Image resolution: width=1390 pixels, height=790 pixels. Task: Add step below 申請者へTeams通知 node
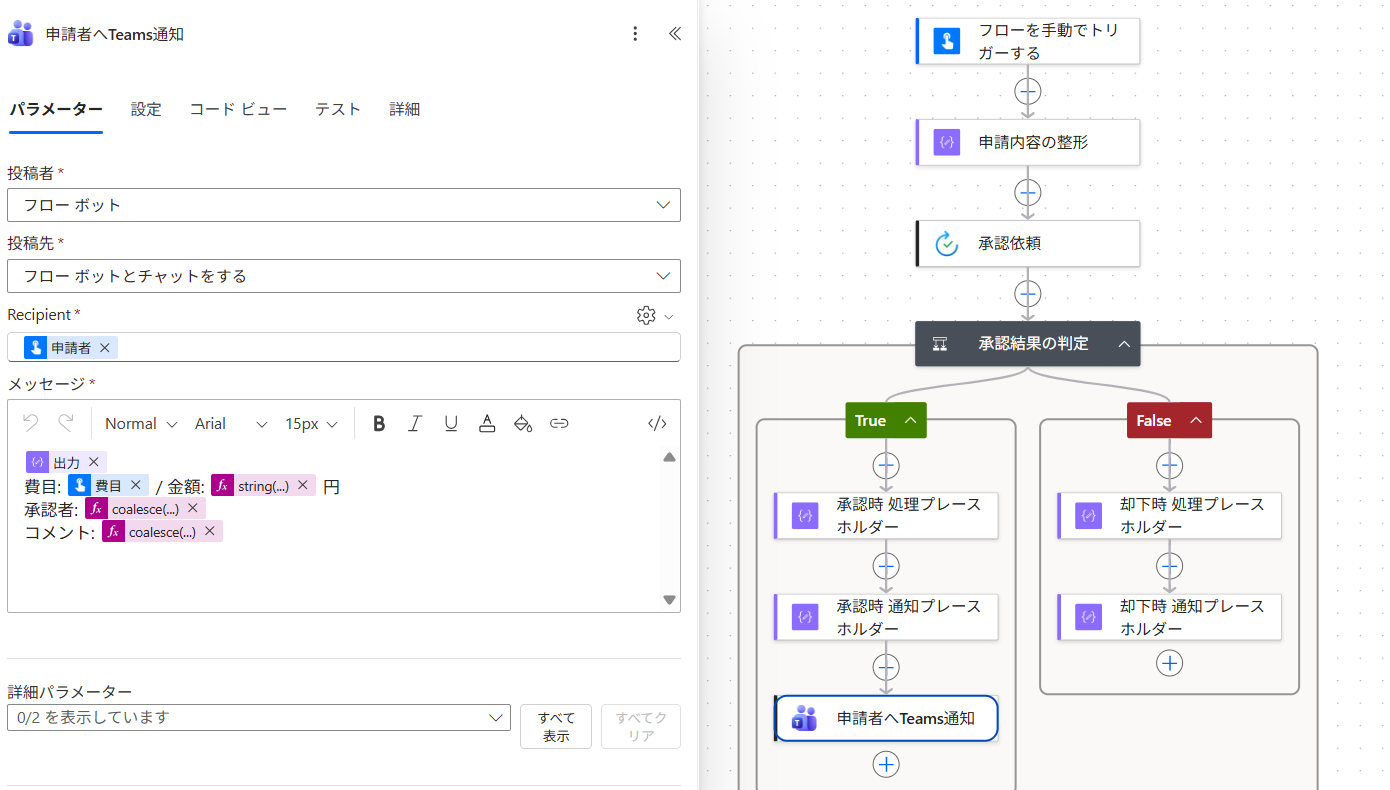click(886, 764)
